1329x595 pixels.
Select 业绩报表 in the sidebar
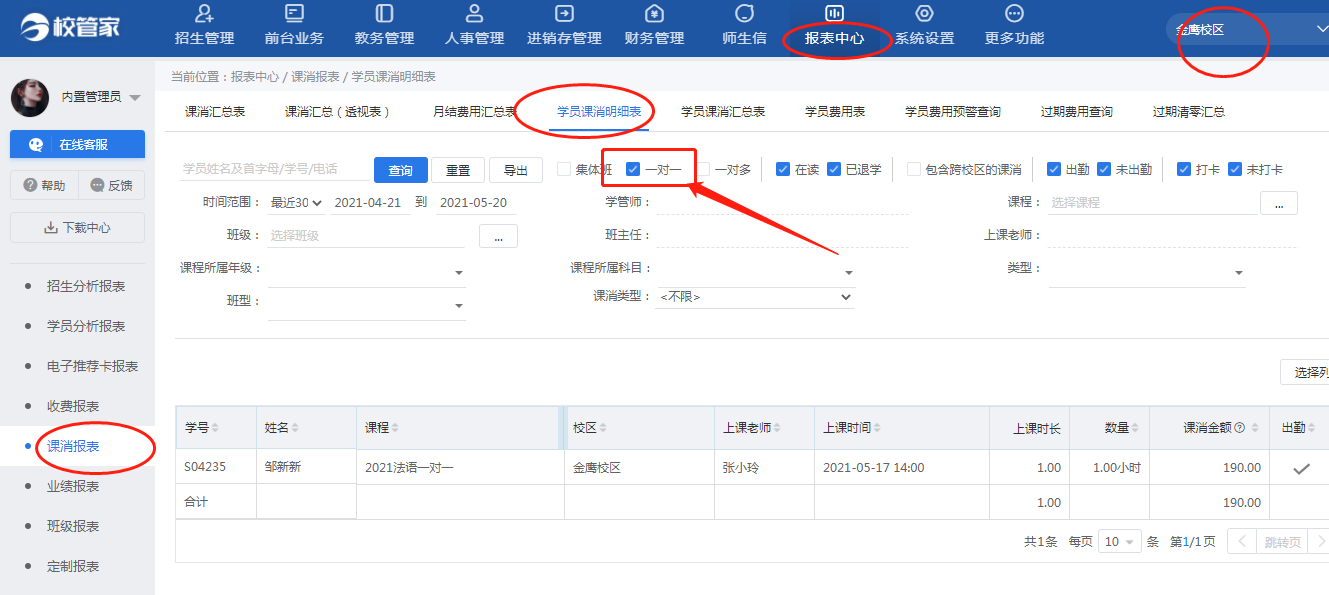click(73, 486)
